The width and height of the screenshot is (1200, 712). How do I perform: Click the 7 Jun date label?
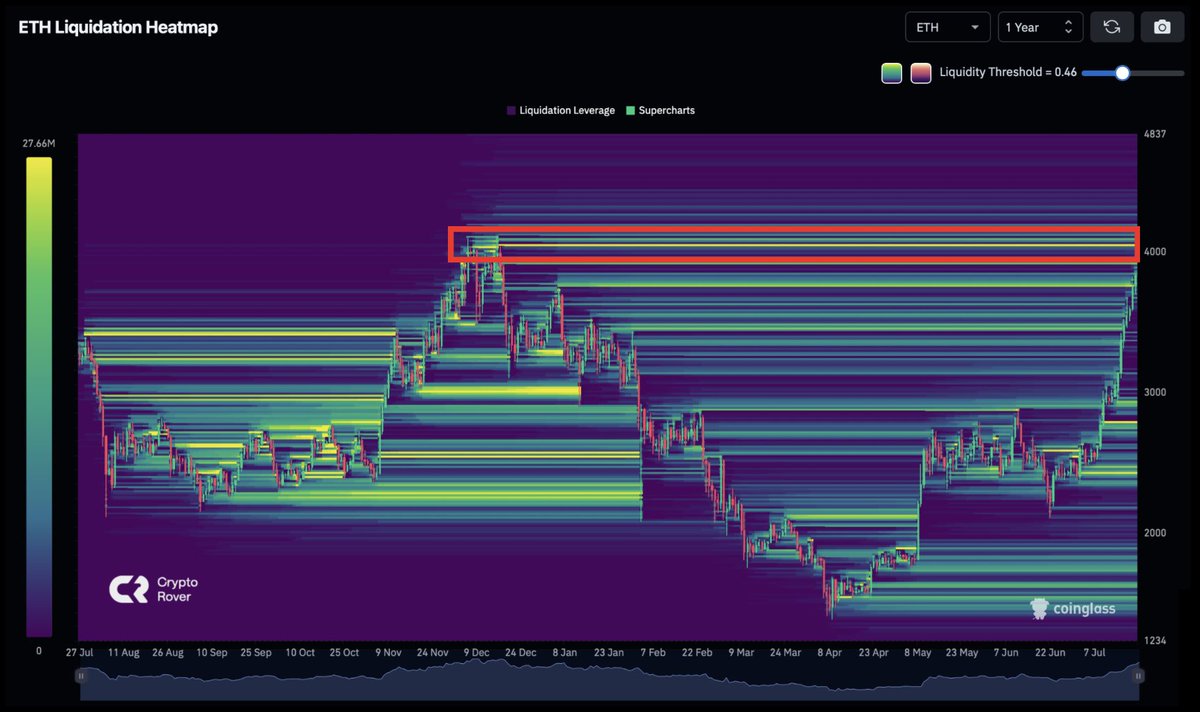click(x=1005, y=653)
